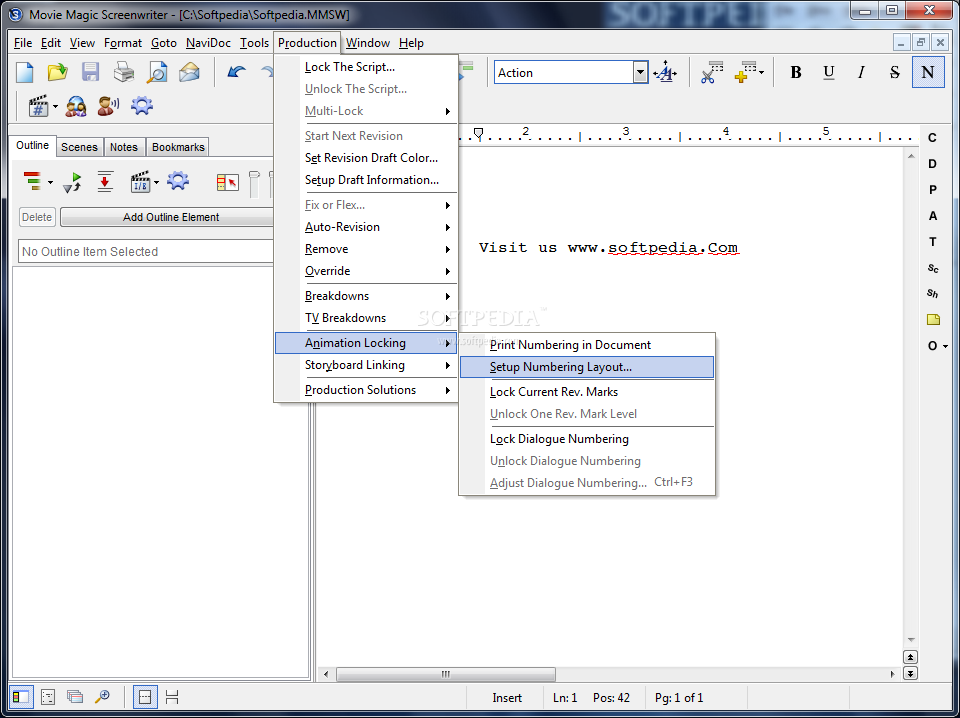This screenshot has height=718, width=960.
Task: Click the I/E clapperboard icon in Outline panel
Action: point(141,182)
